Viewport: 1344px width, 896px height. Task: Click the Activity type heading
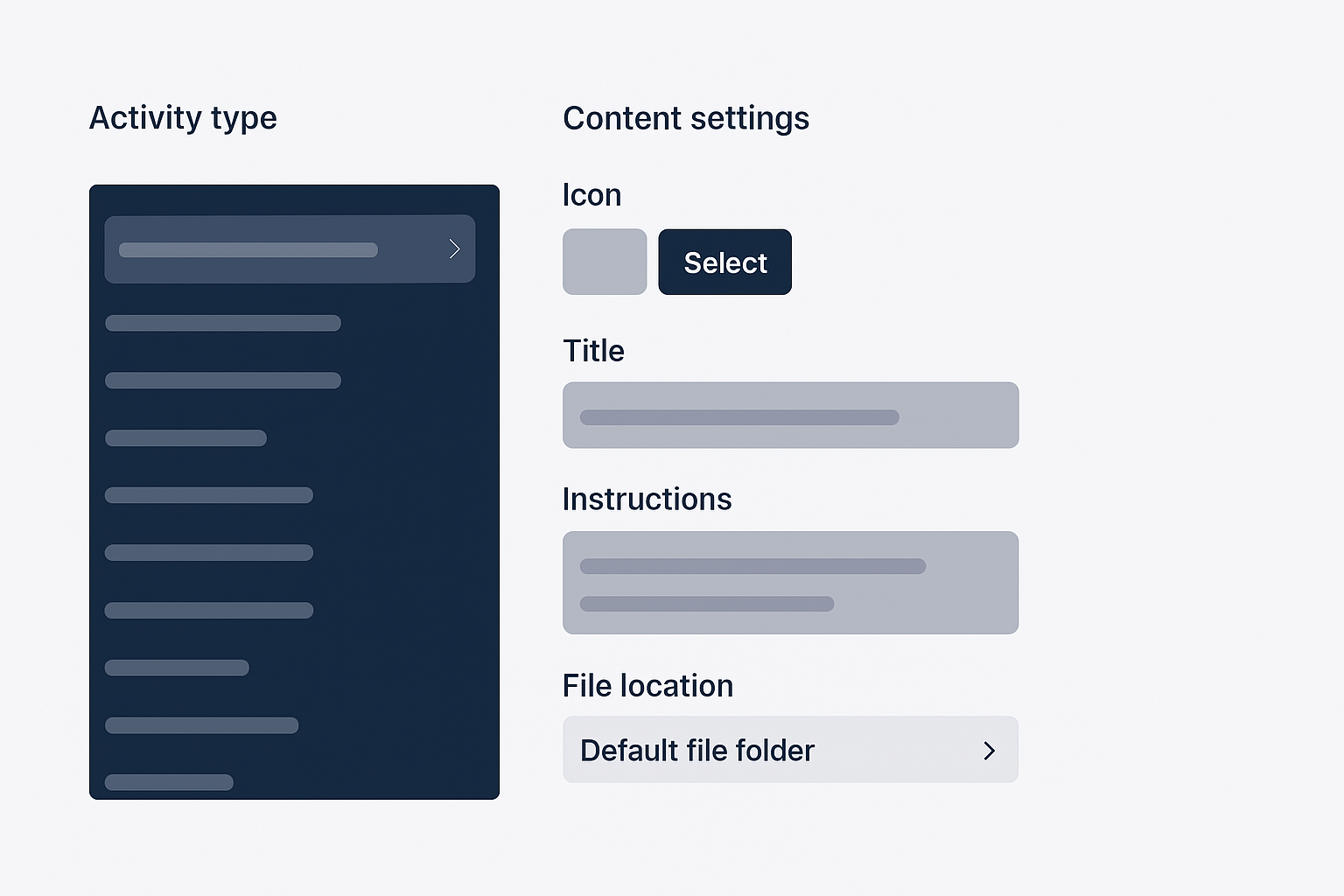coord(183,117)
